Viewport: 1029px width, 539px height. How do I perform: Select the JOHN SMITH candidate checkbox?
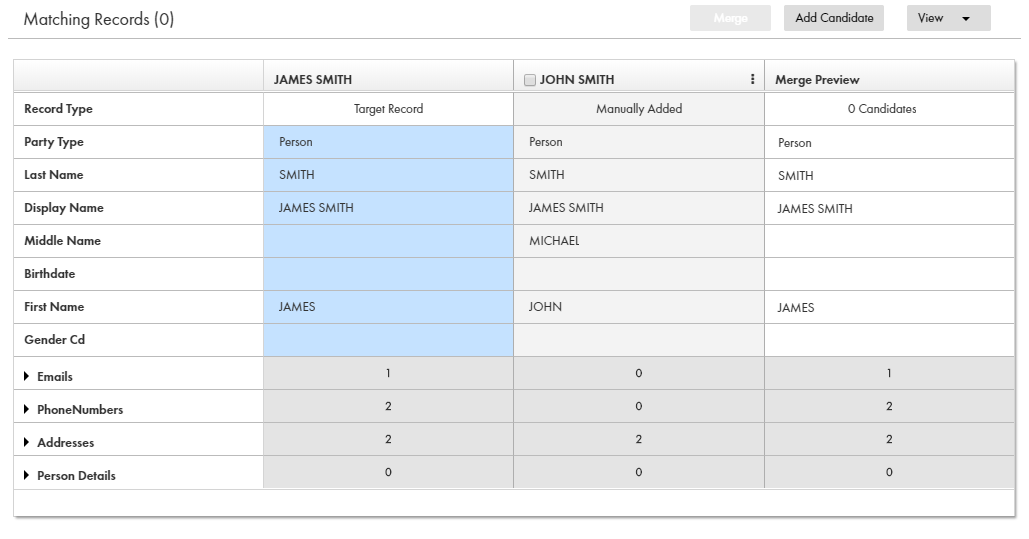click(530, 80)
